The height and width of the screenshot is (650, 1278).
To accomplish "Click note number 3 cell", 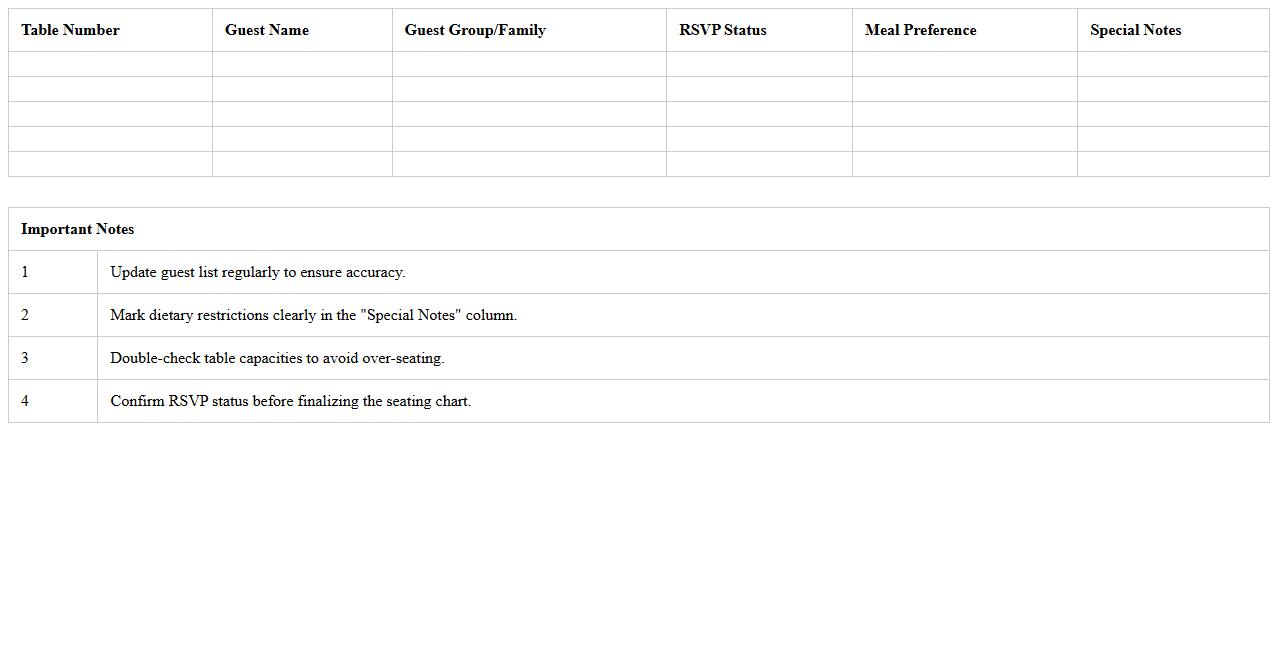I will click(52, 358).
